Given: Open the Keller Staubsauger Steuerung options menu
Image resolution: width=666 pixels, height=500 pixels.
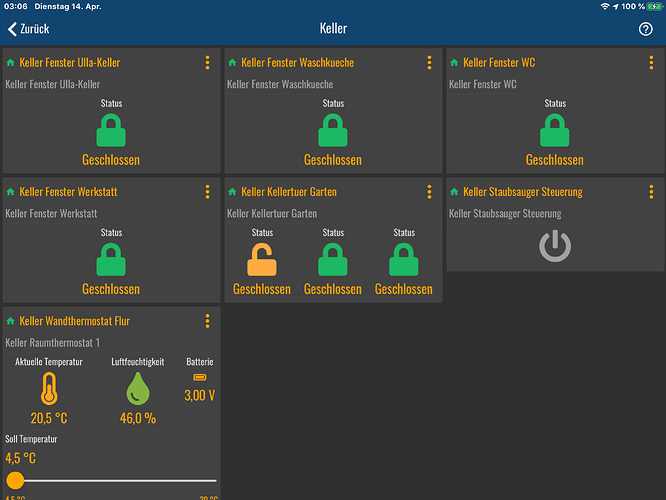Looking at the screenshot, I should (651, 192).
